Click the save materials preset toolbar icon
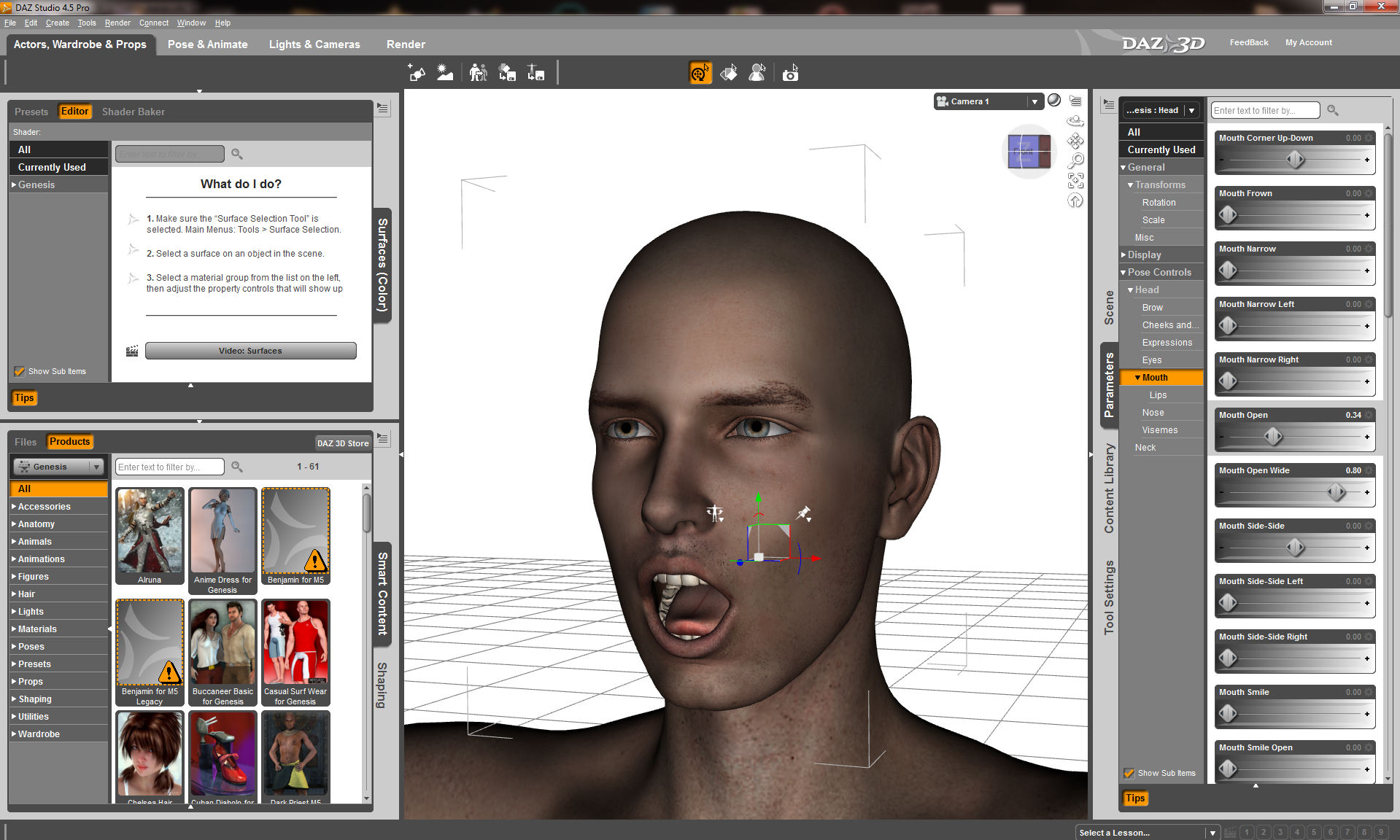This screenshot has width=1400, height=840. [507, 72]
